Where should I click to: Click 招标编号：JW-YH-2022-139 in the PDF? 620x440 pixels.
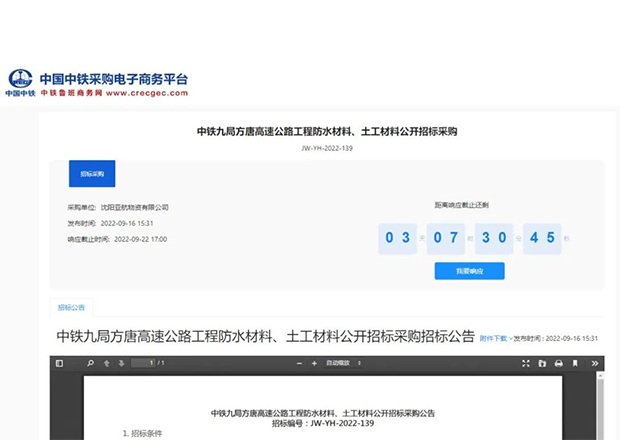(323, 423)
